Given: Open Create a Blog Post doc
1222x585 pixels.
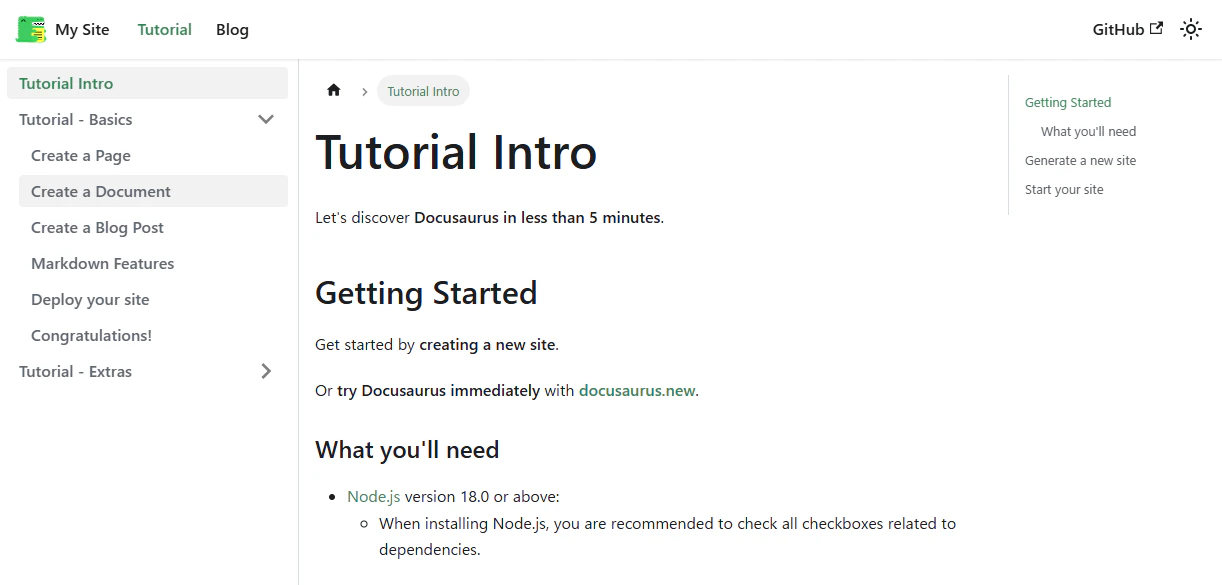Looking at the screenshot, I should [x=153, y=227].
